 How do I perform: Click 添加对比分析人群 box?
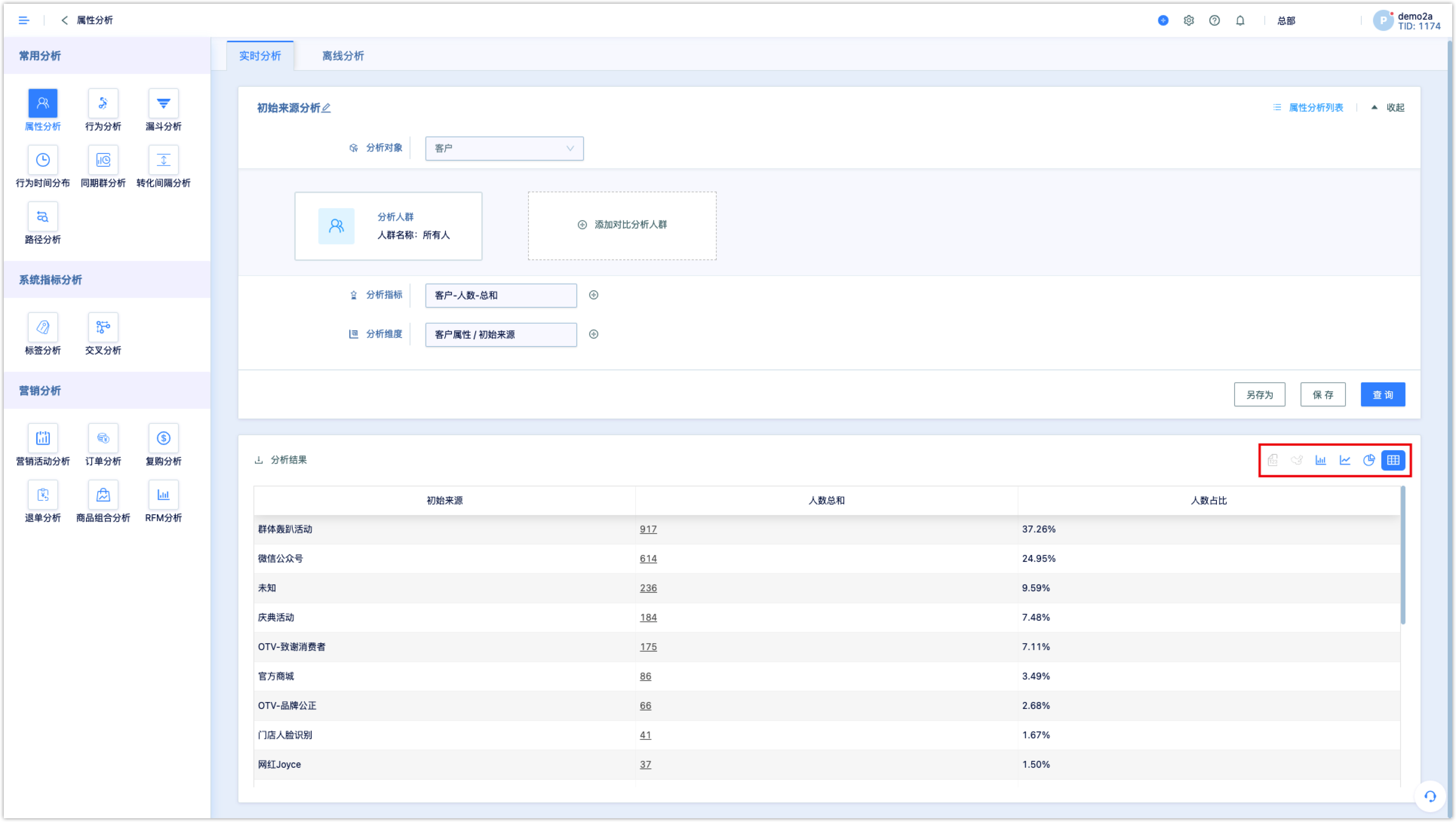(x=622, y=225)
